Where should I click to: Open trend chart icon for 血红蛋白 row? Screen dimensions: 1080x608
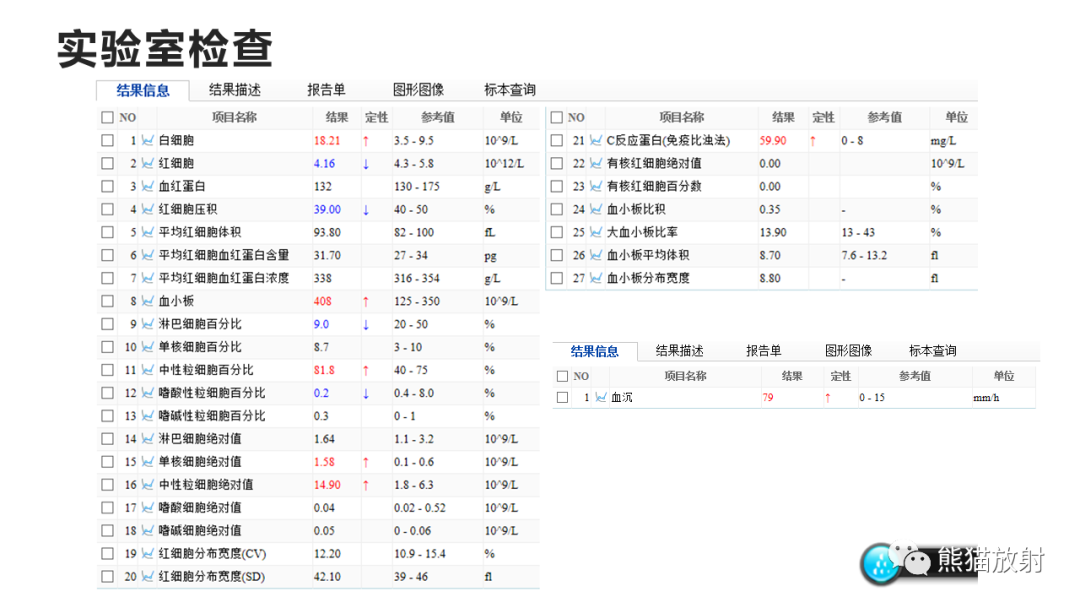pyautogui.click(x=147, y=187)
